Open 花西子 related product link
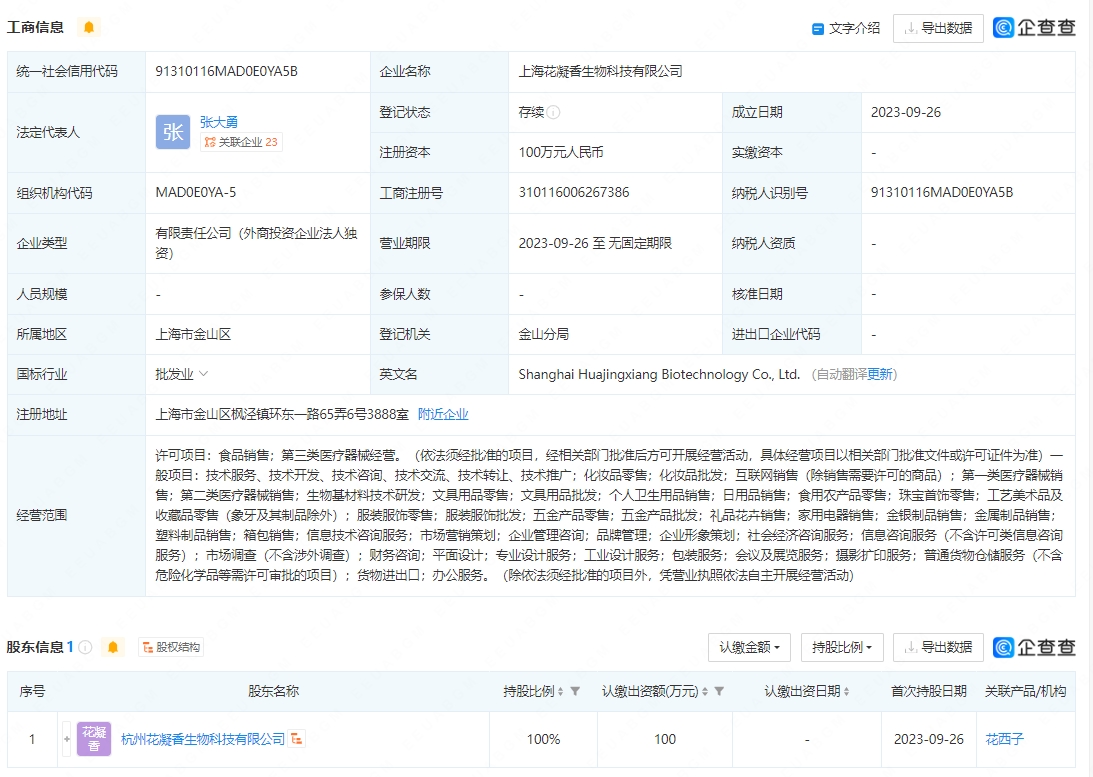The height and width of the screenshot is (777, 1093). click(1004, 739)
